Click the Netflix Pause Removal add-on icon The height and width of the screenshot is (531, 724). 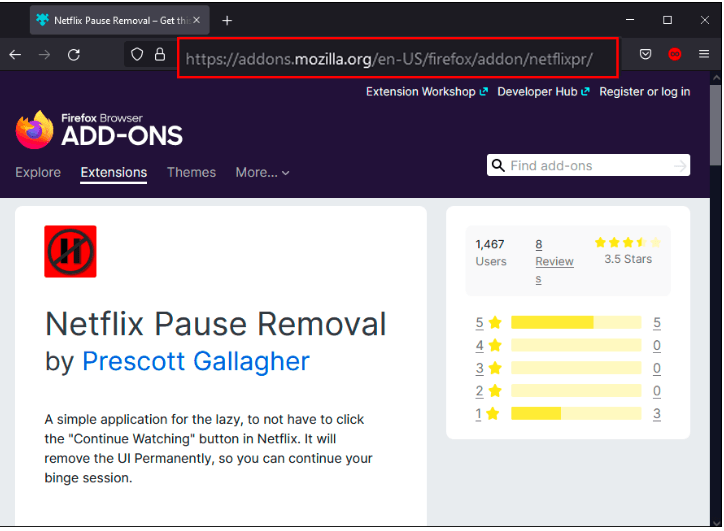tap(70, 251)
